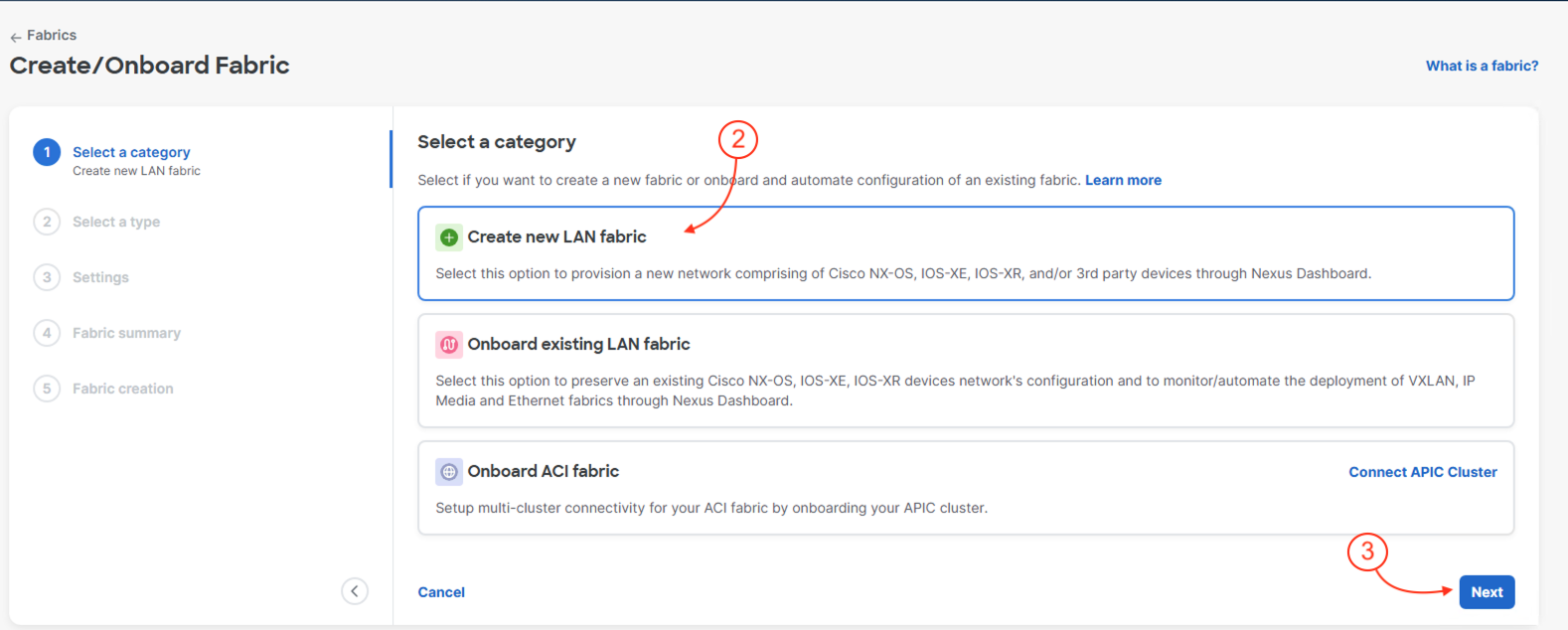Click the "Setup multi-cluster connectivity" description text

click(711, 508)
